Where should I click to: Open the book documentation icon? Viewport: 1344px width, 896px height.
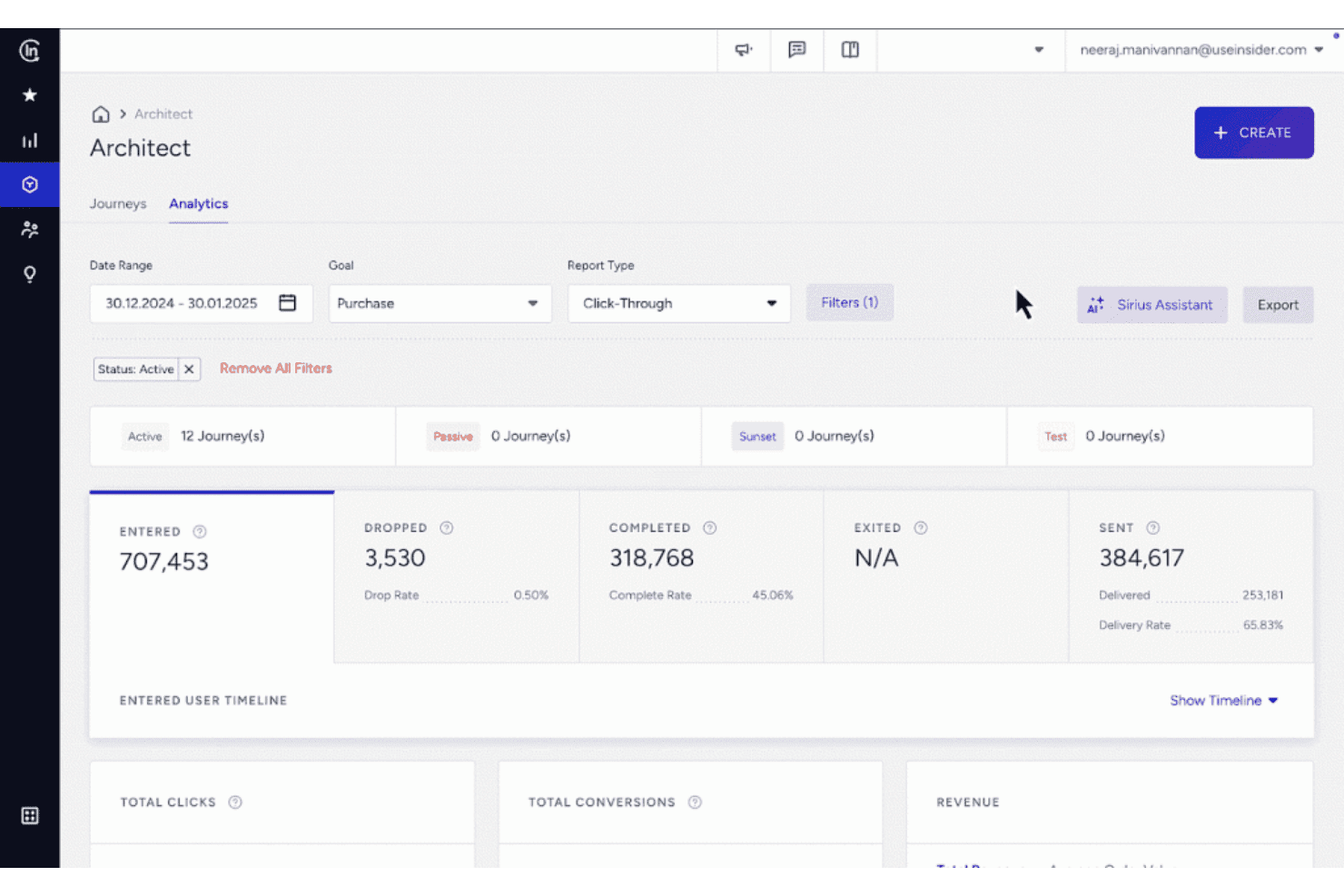coord(850,50)
